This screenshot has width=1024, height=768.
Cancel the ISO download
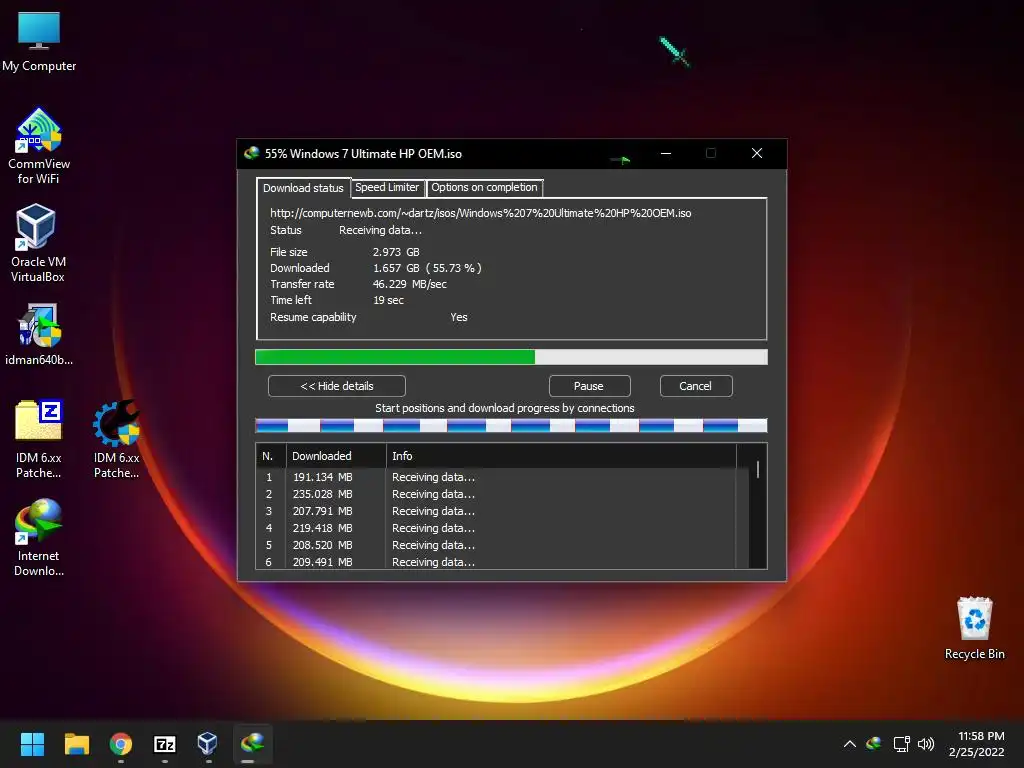tap(696, 386)
